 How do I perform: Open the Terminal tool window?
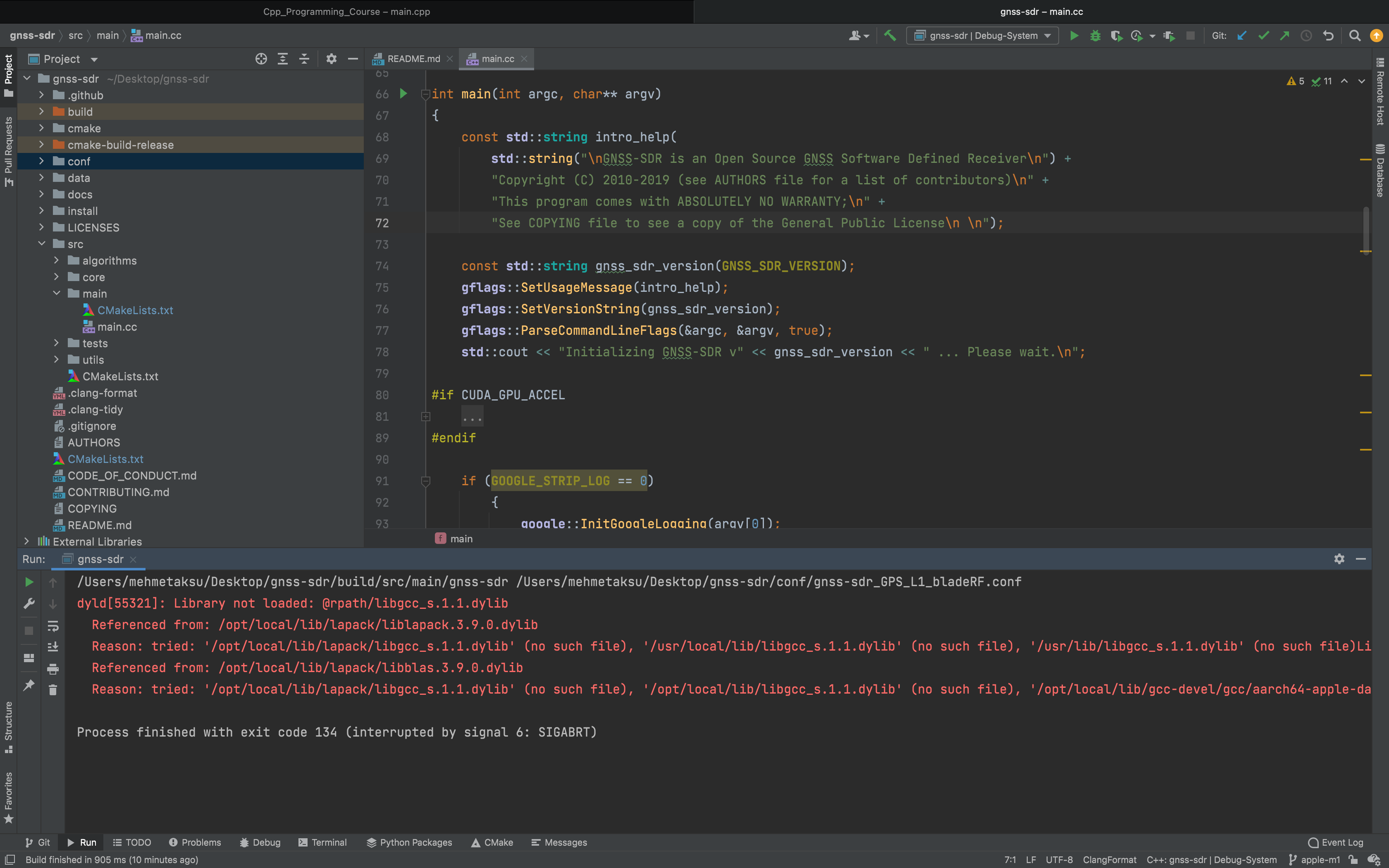click(322, 842)
